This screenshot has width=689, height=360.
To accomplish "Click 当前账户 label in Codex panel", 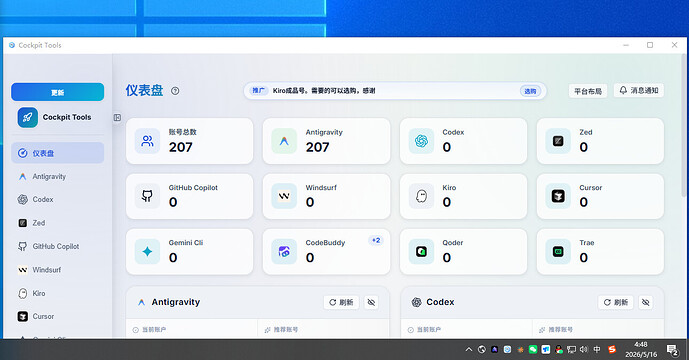I will pyautogui.click(x=428, y=330).
